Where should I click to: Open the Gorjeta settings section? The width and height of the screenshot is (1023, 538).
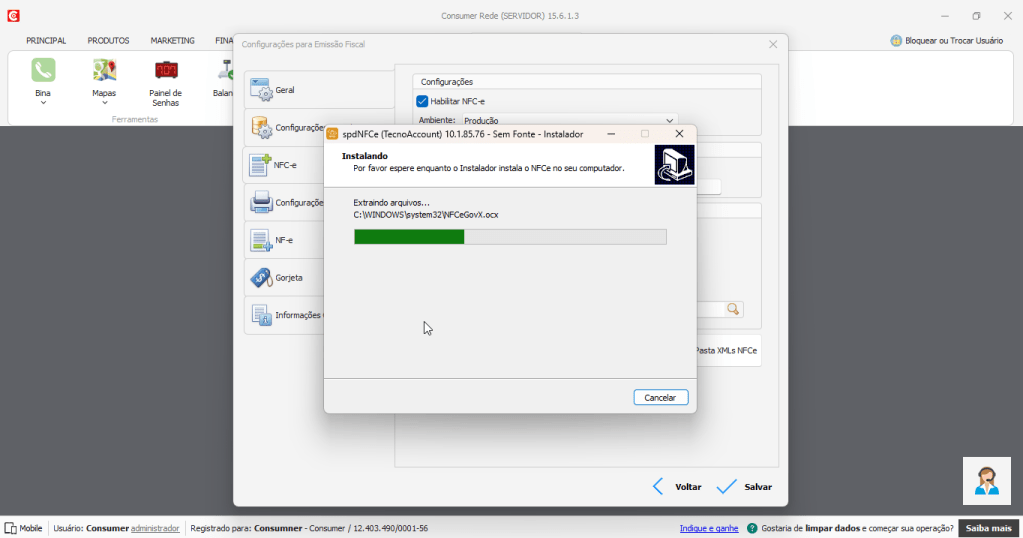[x=261, y=278]
